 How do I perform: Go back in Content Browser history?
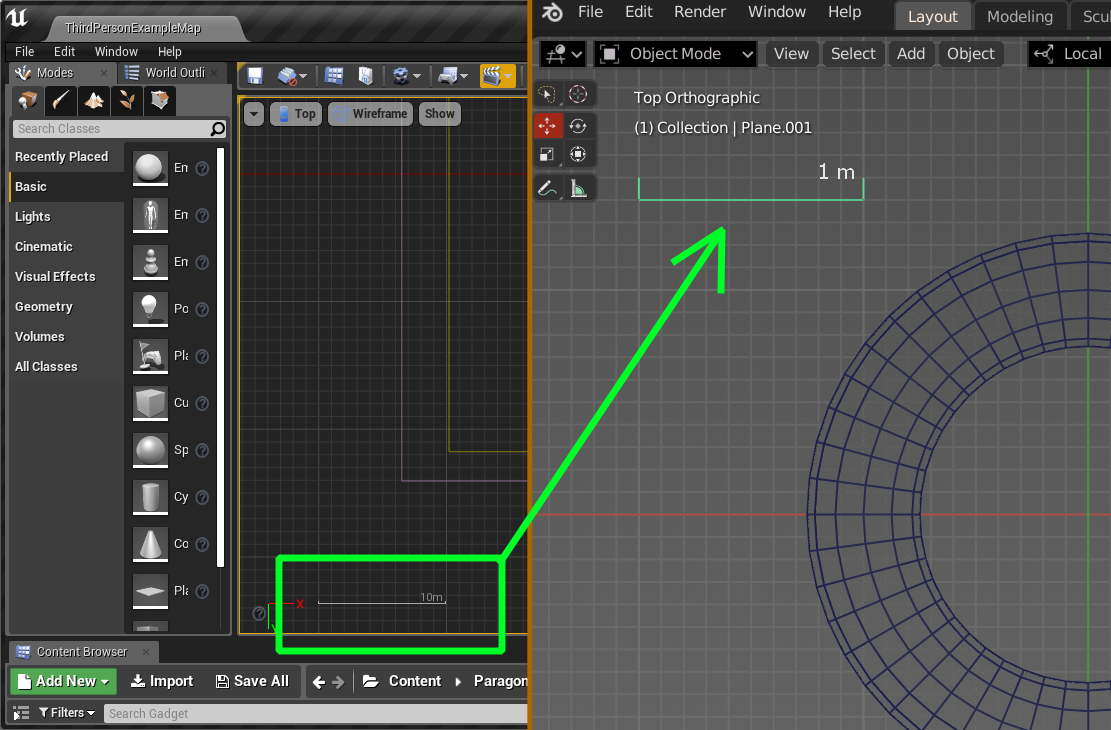coord(319,682)
